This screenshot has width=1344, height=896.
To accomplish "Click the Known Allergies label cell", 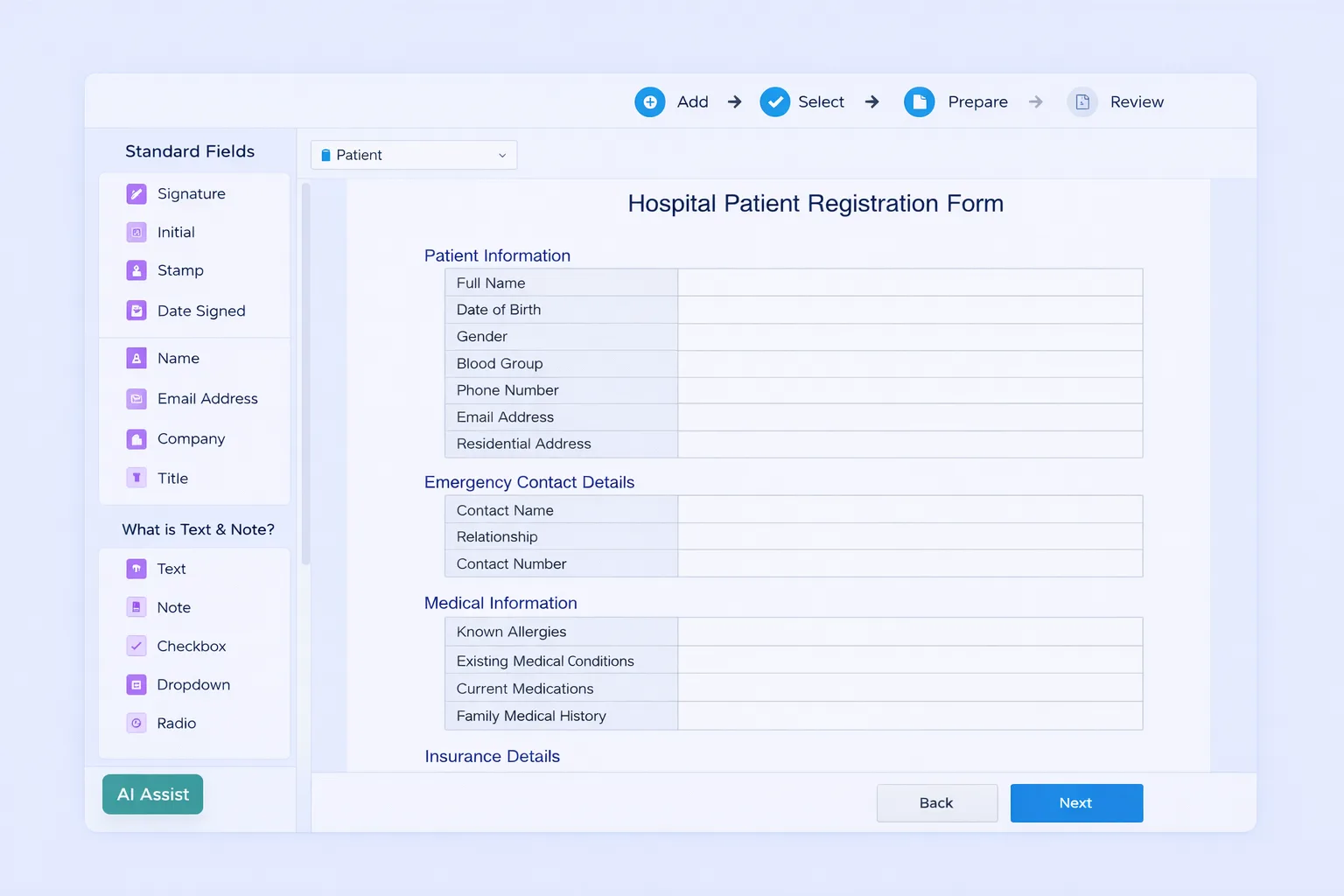I will (561, 632).
